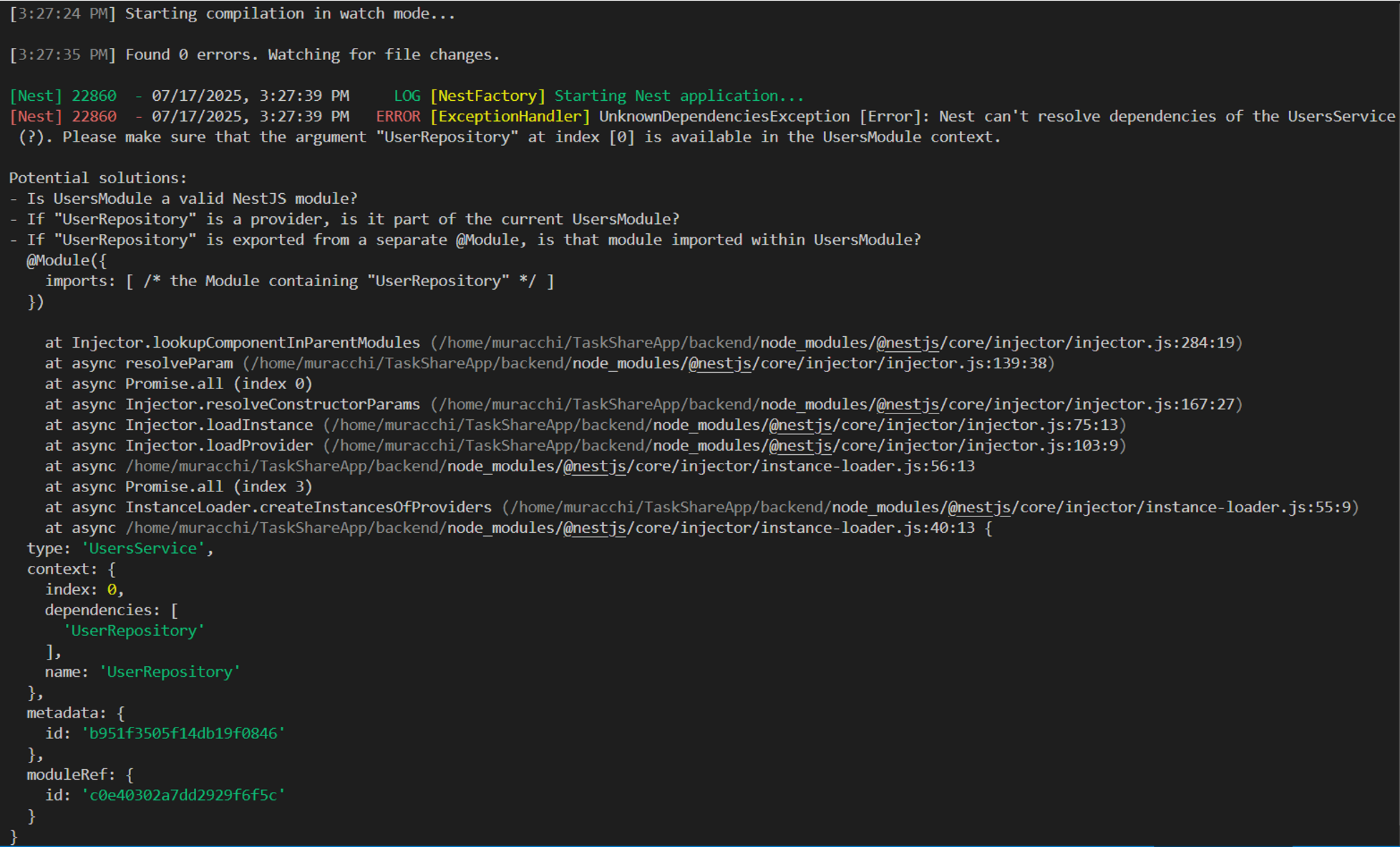This screenshot has width=1400, height=847.
Task: Click 'Injector.loadInstance' in stack trace
Action: (219, 425)
